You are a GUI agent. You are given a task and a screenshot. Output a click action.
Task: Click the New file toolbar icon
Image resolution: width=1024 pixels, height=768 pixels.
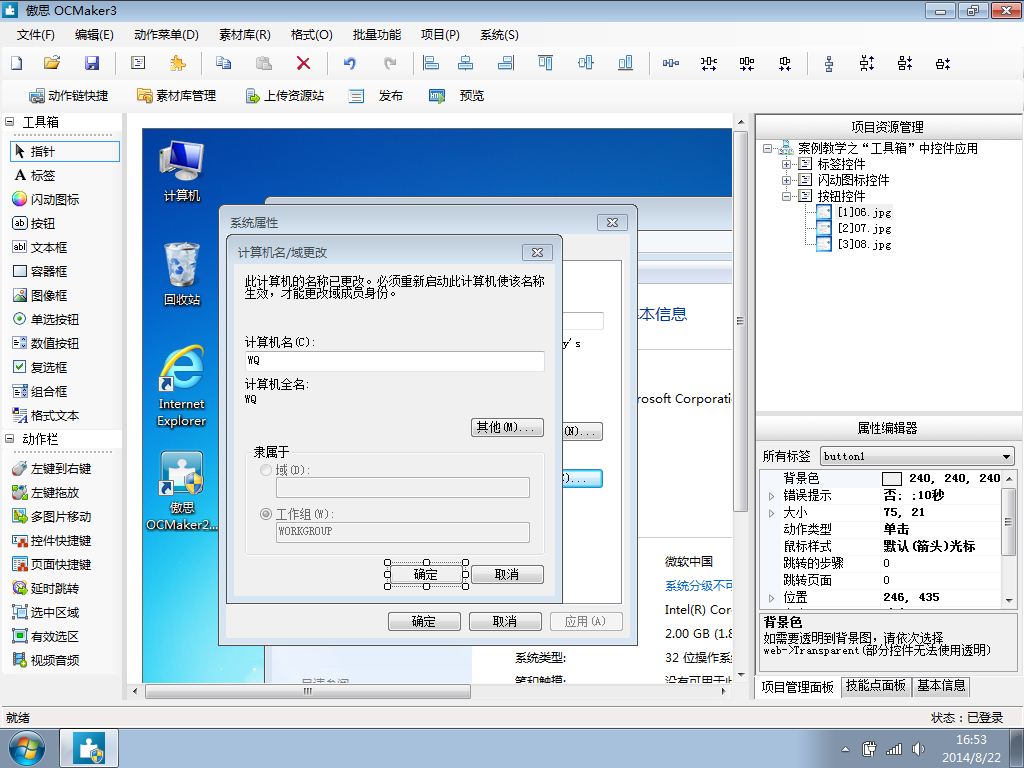(x=17, y=63)
